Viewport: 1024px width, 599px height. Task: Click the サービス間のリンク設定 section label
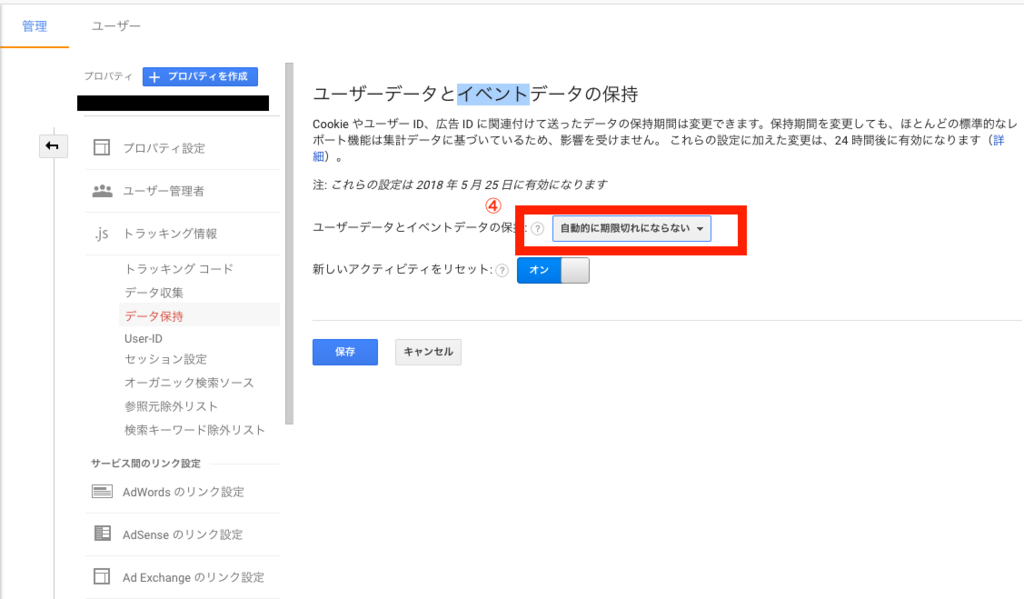146,463
